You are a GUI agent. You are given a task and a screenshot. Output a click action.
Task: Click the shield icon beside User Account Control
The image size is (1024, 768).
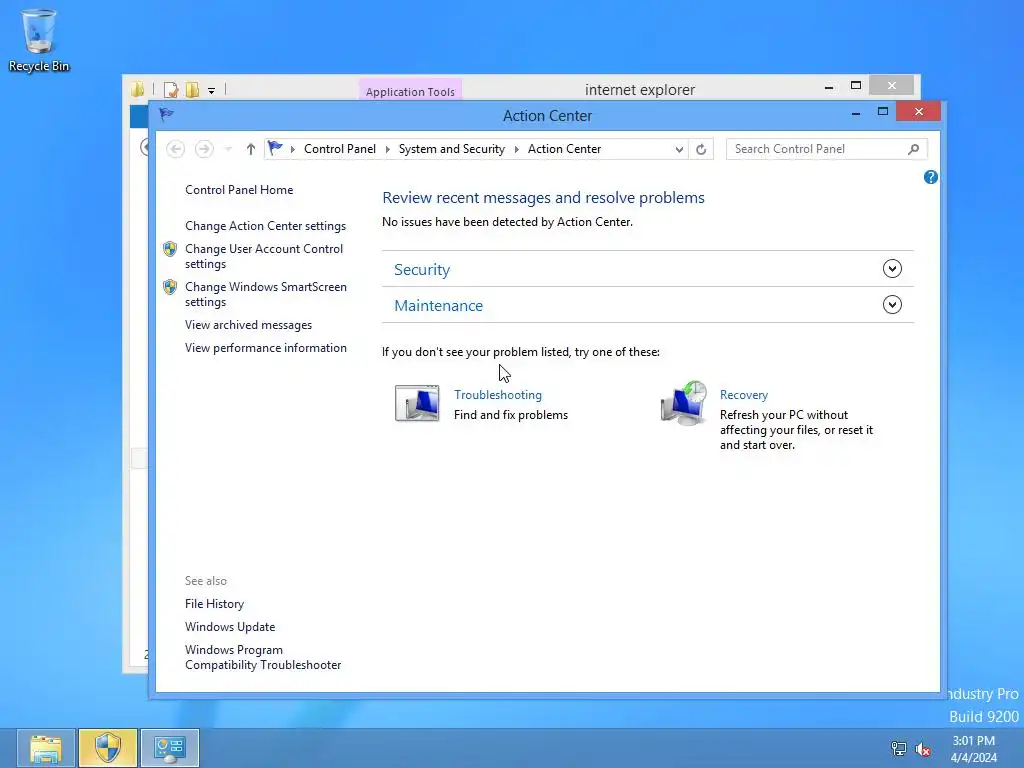170,249
